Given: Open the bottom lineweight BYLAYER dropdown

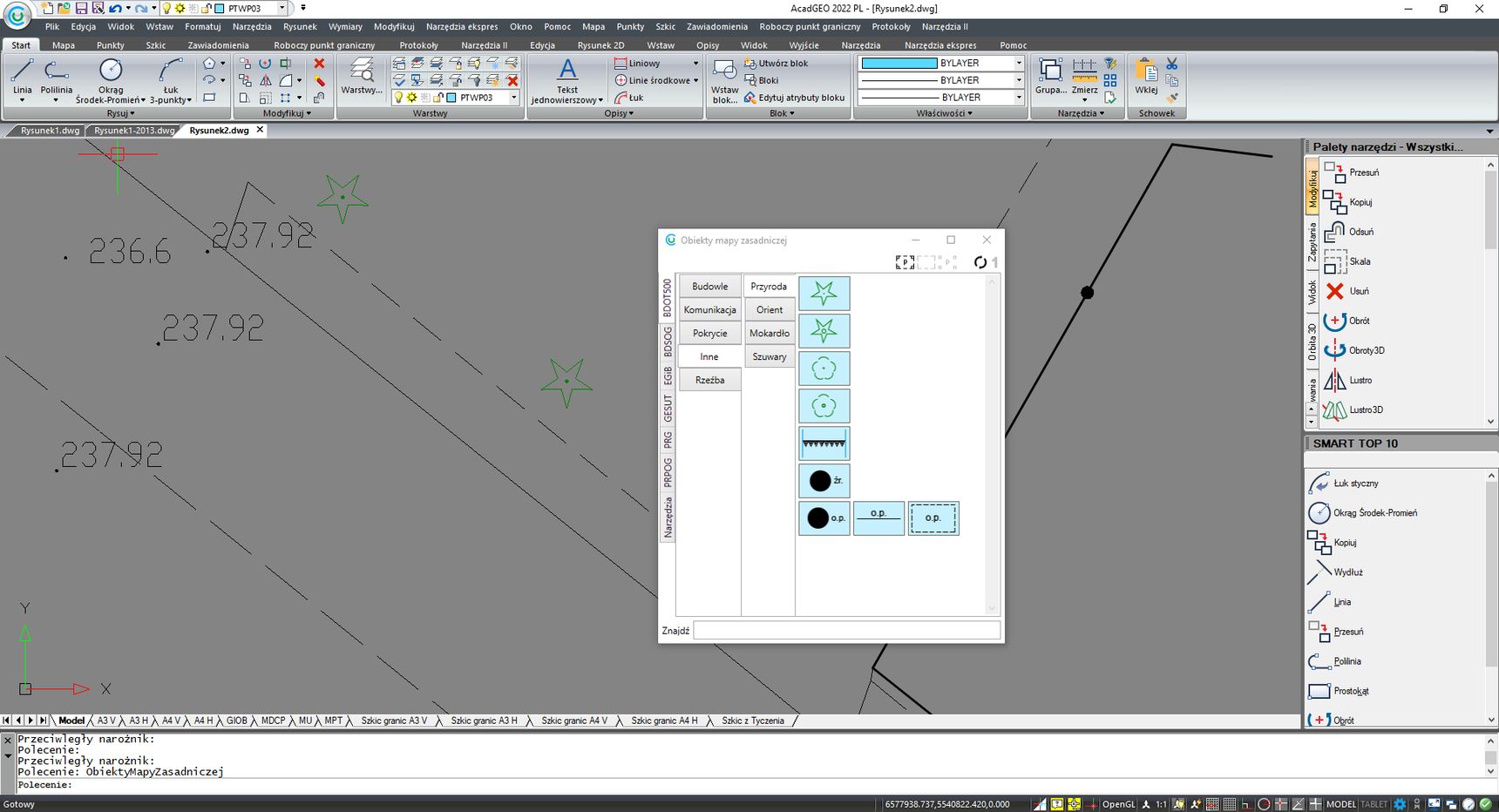Looking at the screenshot, I should point(1019,98).
